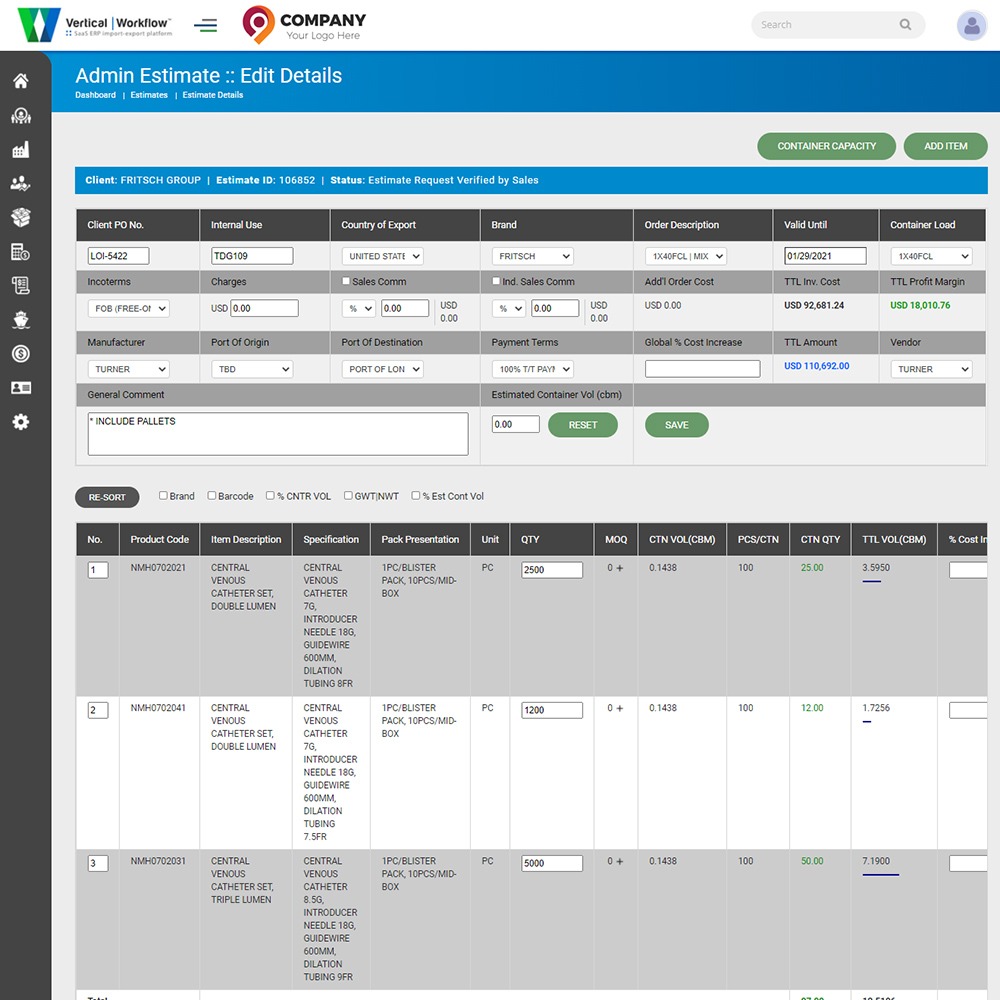Click the finance dollar icon in sidebar
1000x1000 pixels.
(x=21, y=353)
